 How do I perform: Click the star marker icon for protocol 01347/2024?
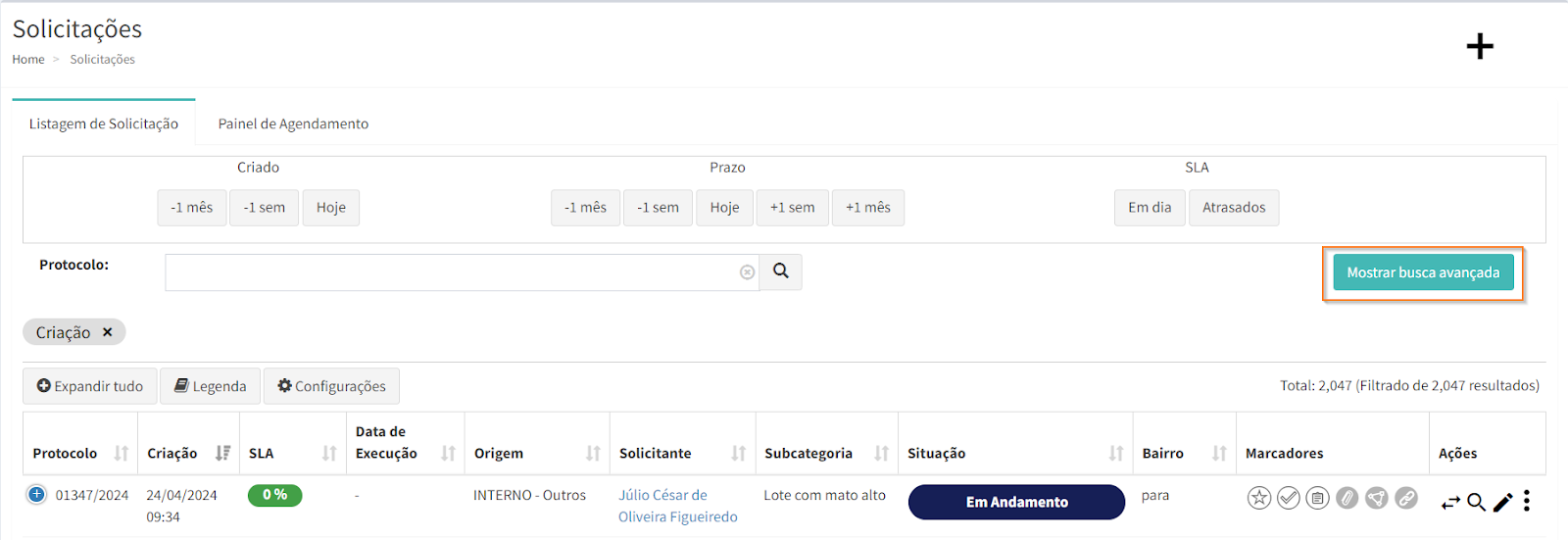(x=1258, y=499)
